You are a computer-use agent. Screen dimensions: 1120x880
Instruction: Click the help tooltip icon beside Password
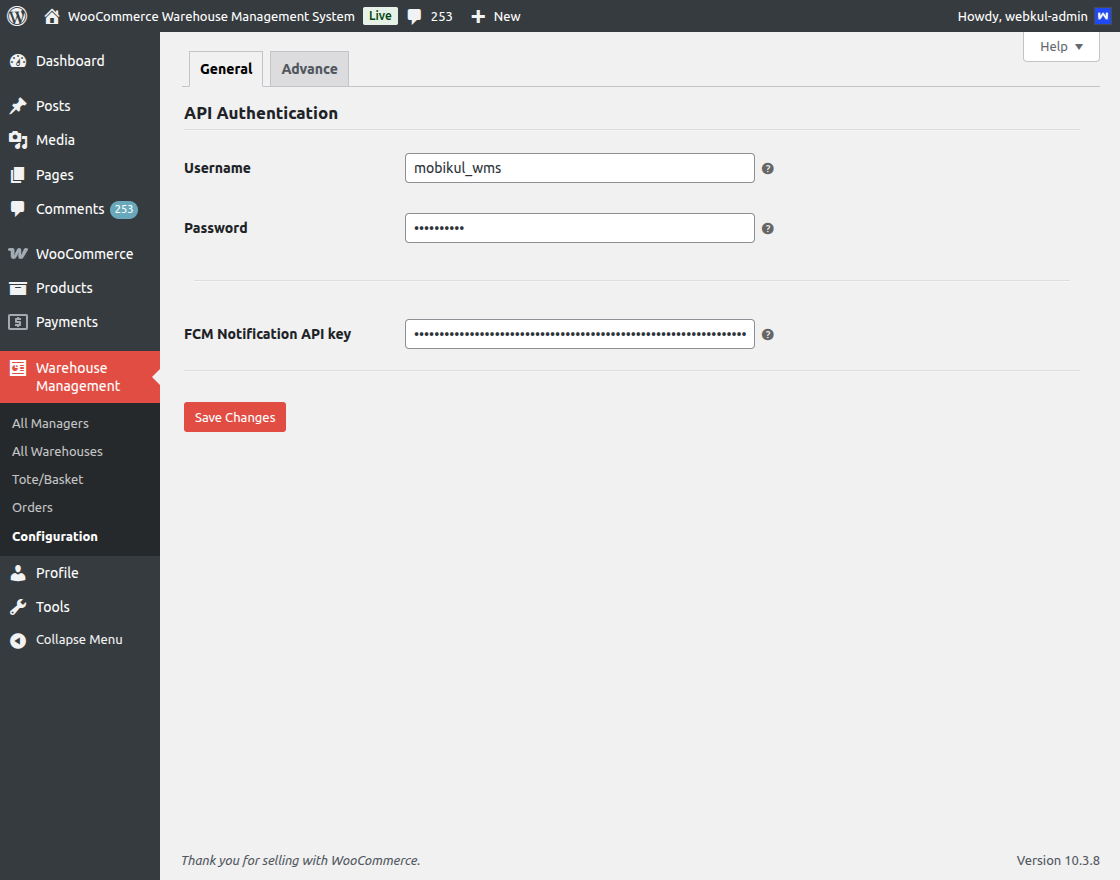pos(768,229)
